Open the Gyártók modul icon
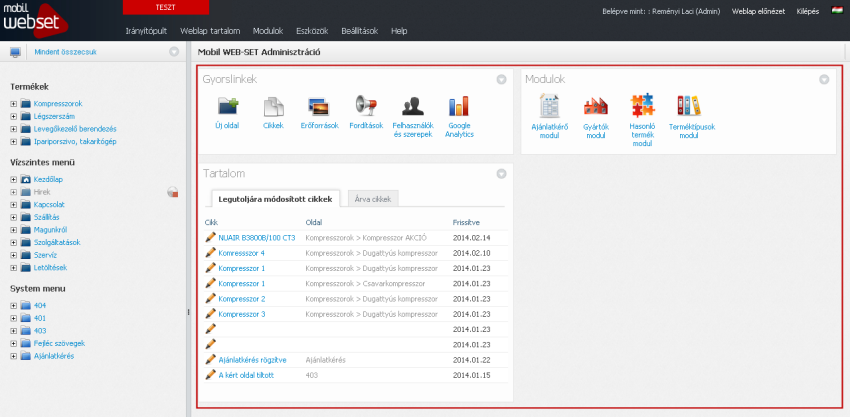Image resolution: width=850 pixels, height=417 pixels. click(x=596, y=106)
